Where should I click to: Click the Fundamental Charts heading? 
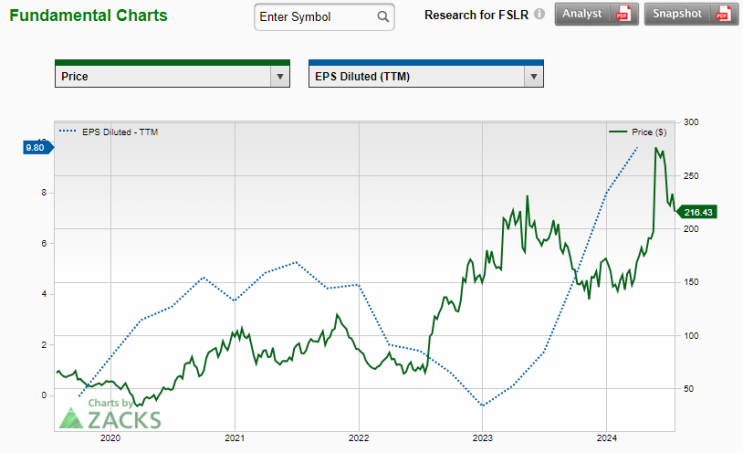[88, 15]
